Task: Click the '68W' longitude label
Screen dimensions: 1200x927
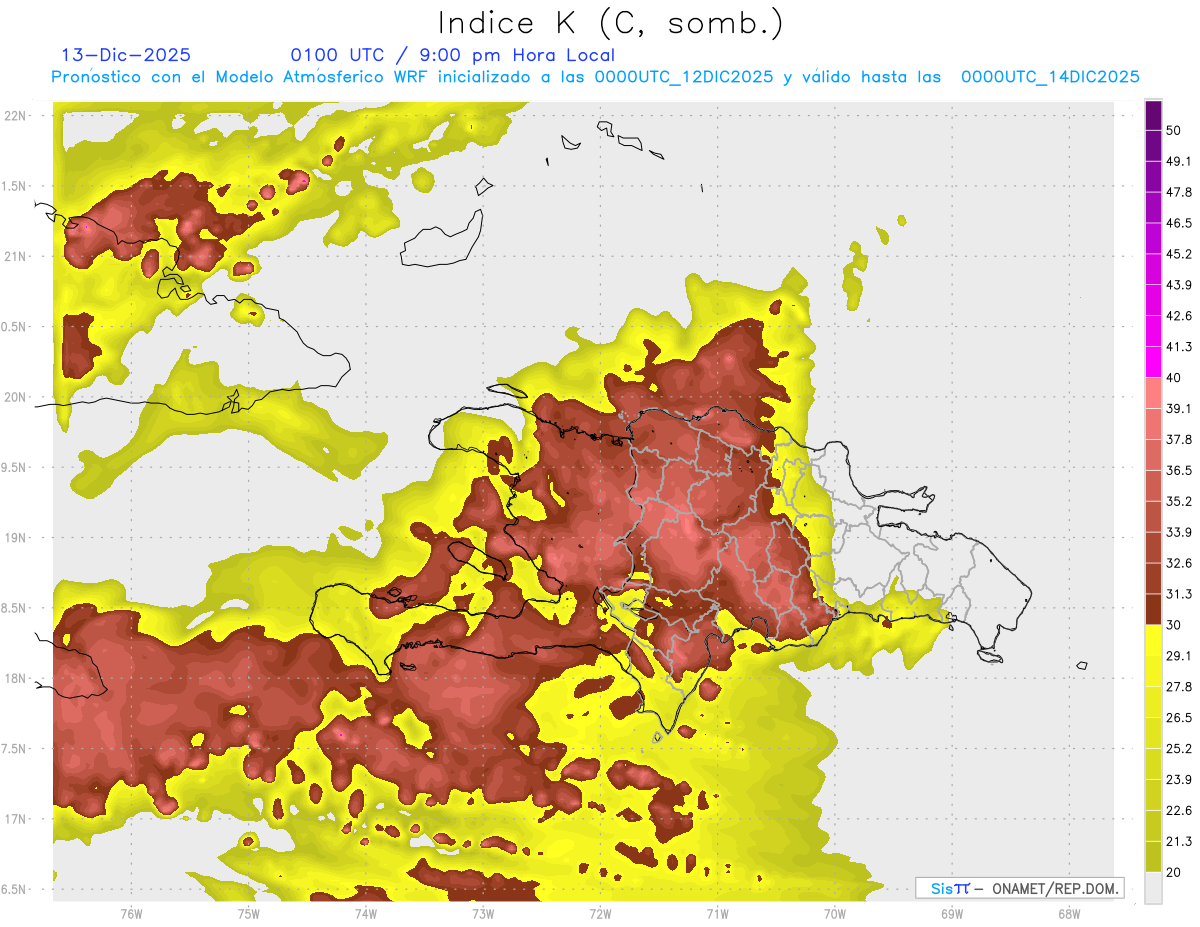Action: coord(1069,914)
